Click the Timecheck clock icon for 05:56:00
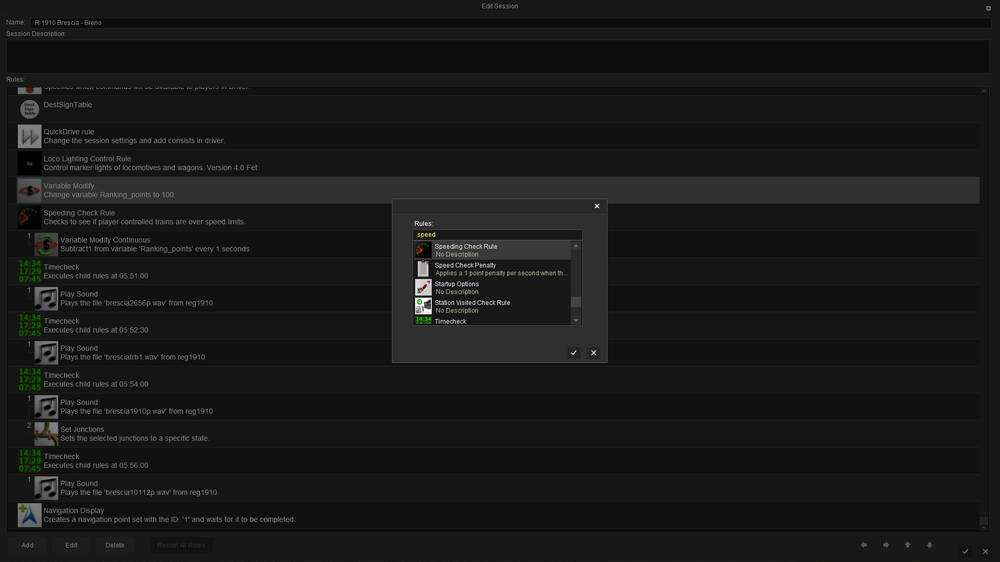 coord(29,461)
